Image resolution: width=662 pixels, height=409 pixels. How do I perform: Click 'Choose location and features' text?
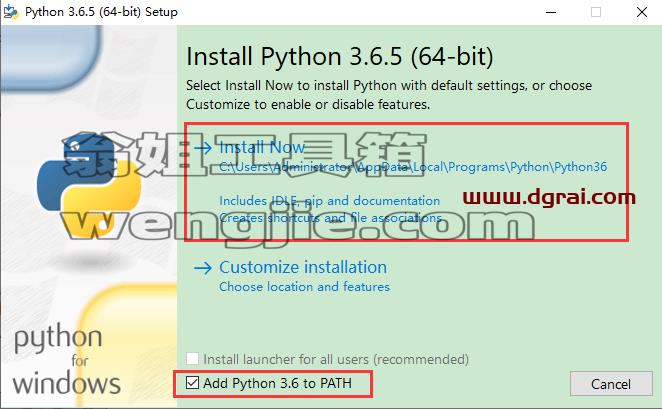304,287
